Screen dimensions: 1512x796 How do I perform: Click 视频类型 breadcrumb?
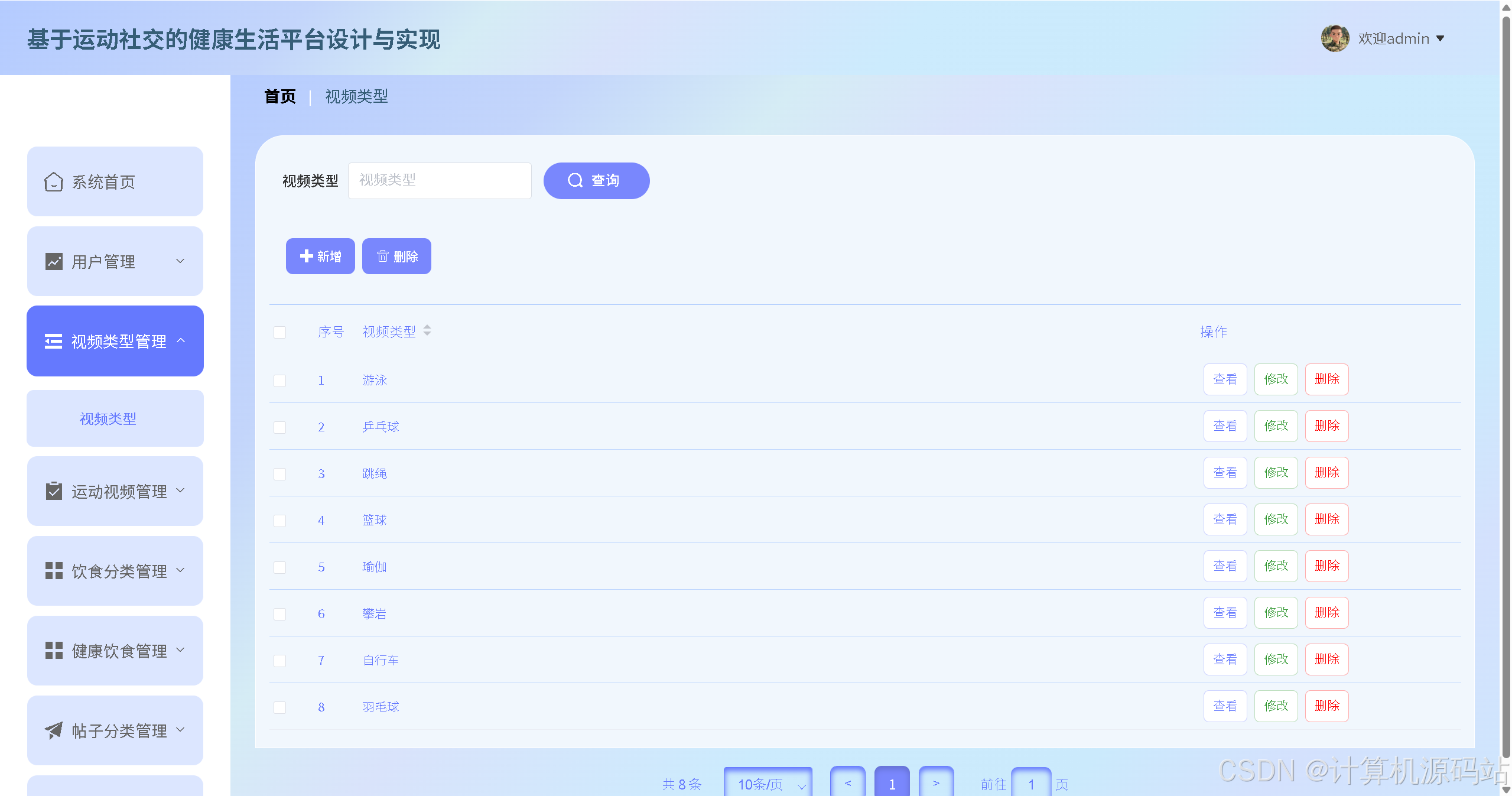(357, 96)
